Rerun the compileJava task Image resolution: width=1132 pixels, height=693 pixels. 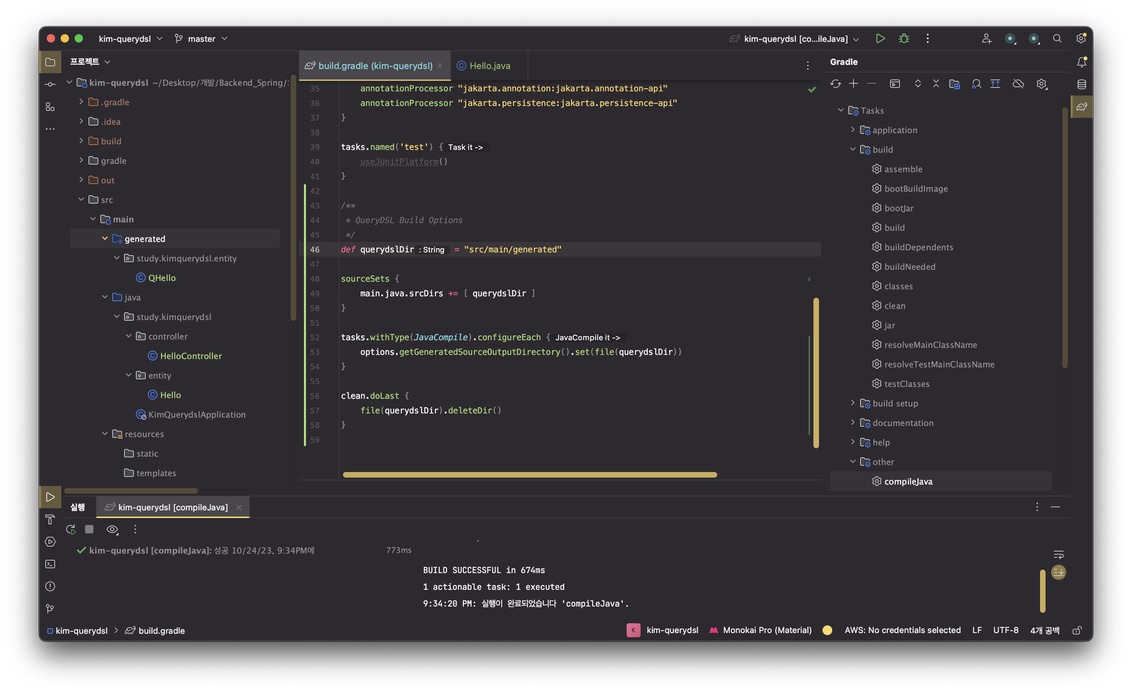[71, 529]
